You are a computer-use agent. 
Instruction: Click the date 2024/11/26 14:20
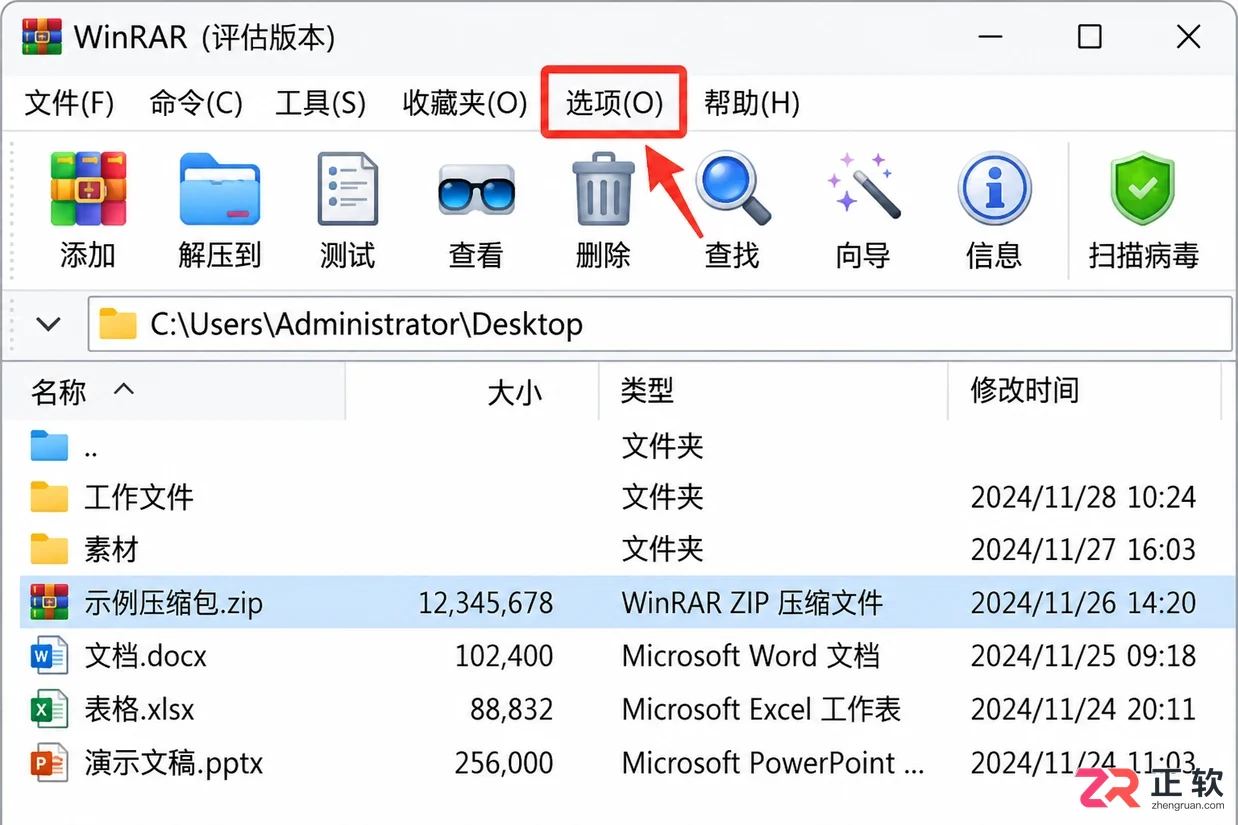[x=1083, y=603]
